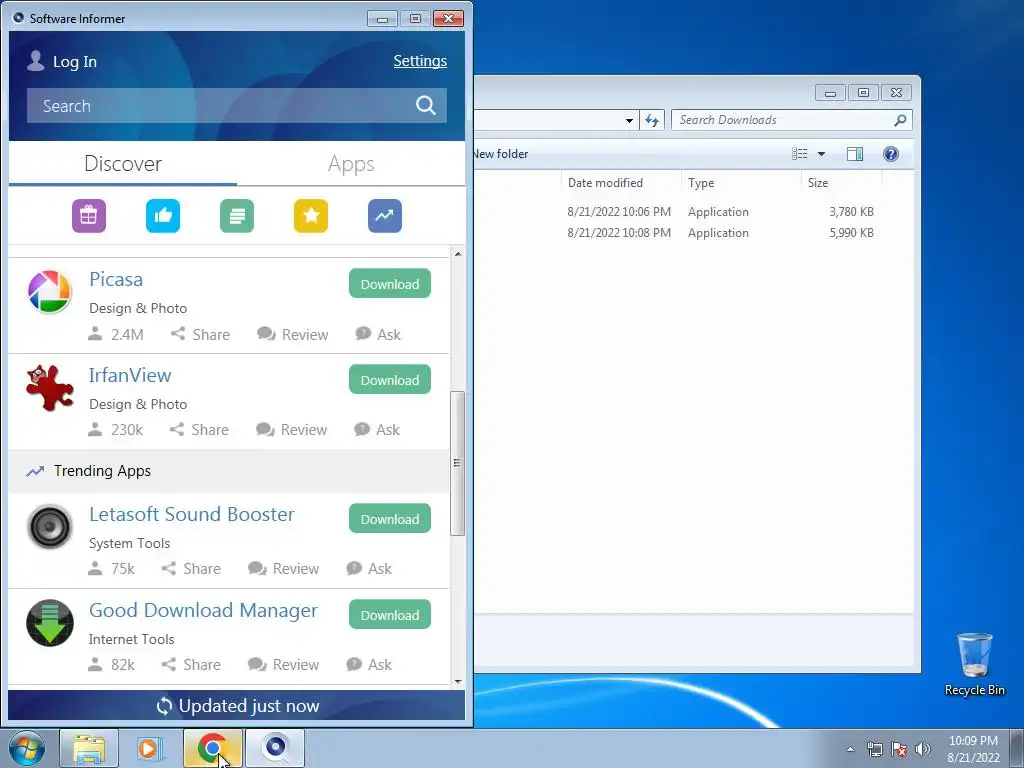
Task: Ask about Good Download Manager
Action: pyautogui.click(x=369, y=665)
